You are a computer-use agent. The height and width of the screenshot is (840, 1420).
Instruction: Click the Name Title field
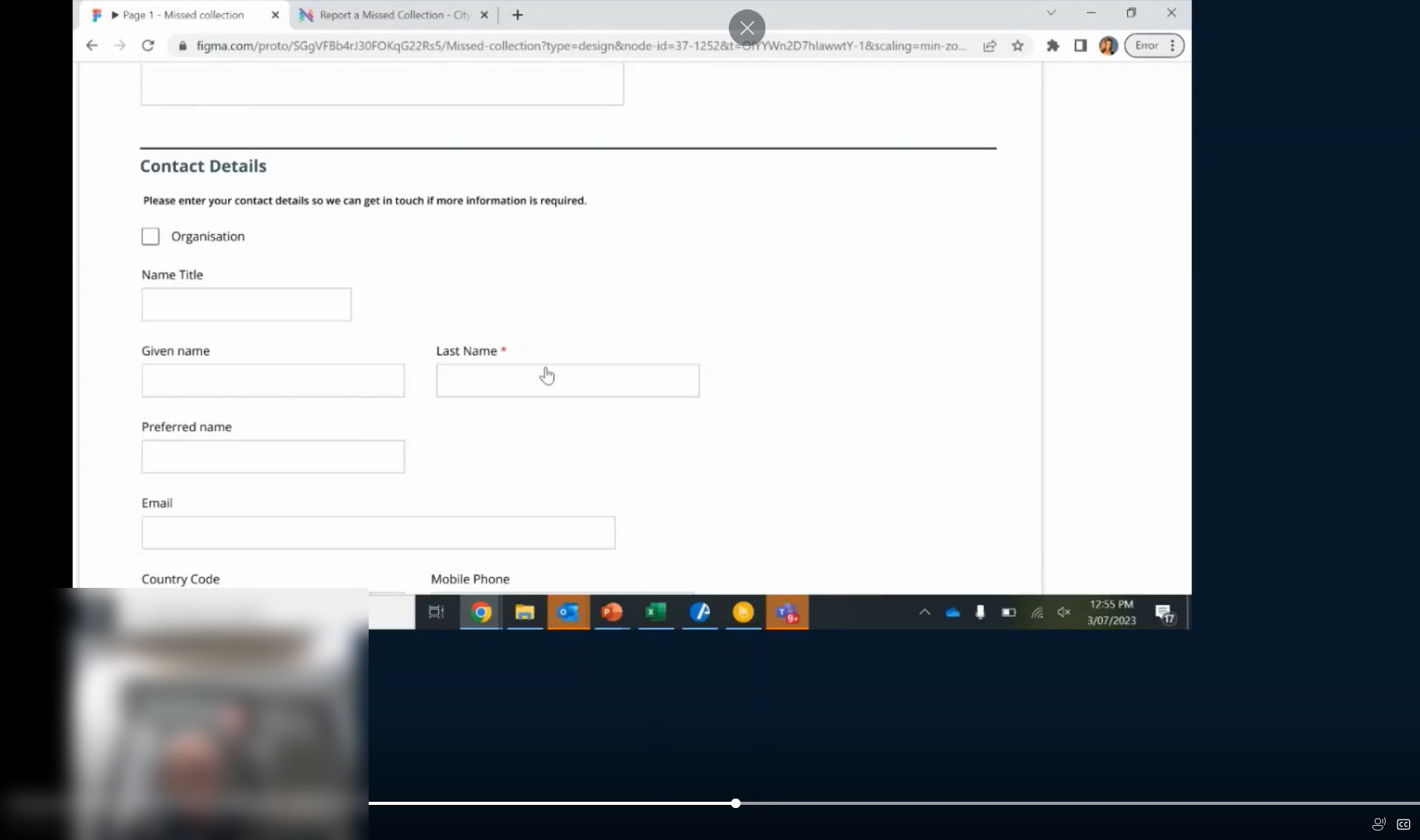pyautogui.click(x=246, y=304)
